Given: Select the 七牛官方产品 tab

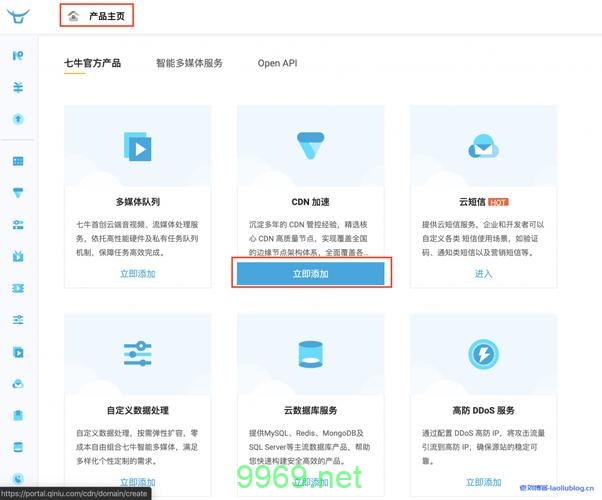Looking at the screenshot, I should pyautogui.click(x=92, y=63).
